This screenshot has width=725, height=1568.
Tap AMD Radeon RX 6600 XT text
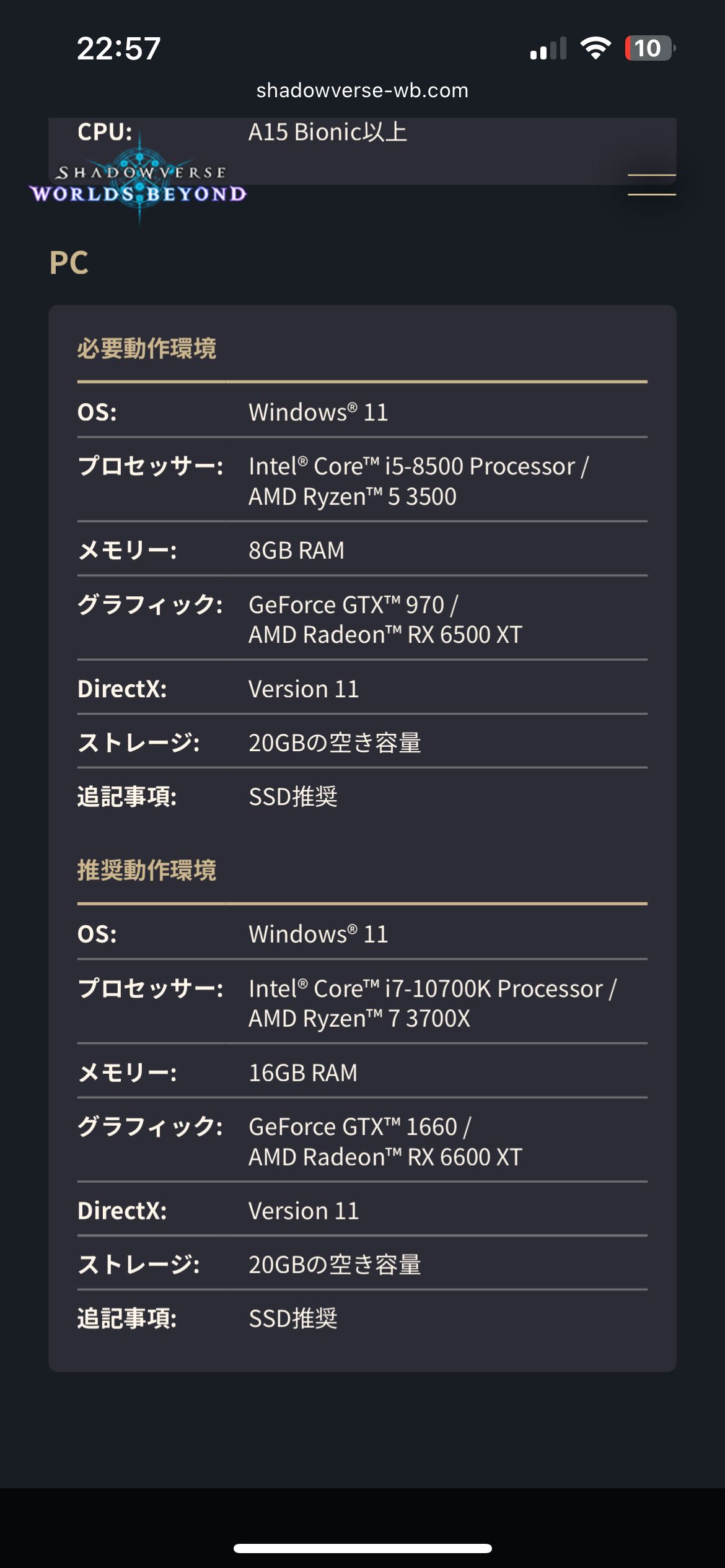(385, 1157)
